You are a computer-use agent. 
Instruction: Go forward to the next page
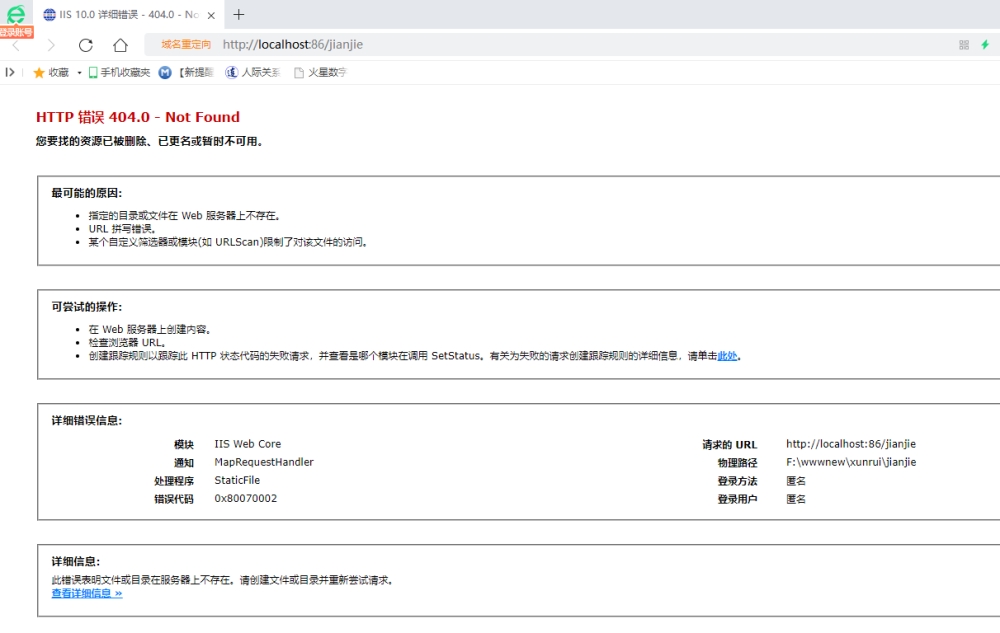click(51, 45)
